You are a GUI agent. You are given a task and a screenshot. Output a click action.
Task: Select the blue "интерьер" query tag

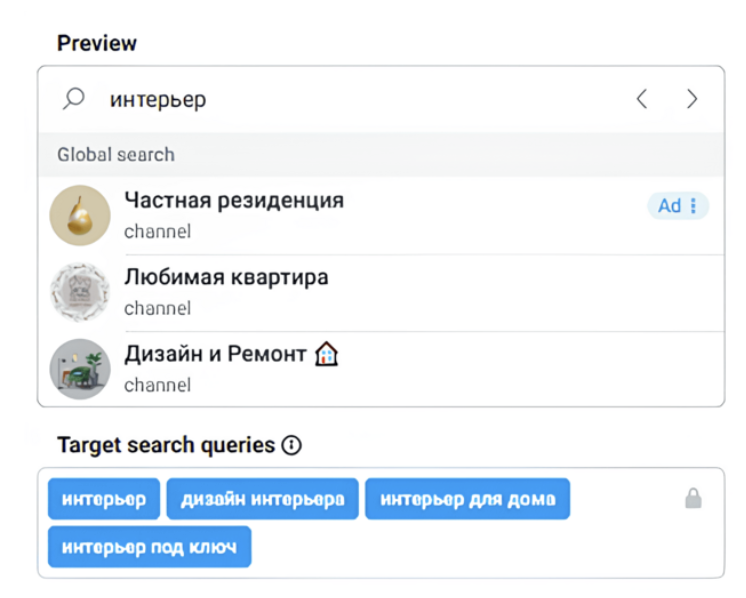[x=104, y=499]
